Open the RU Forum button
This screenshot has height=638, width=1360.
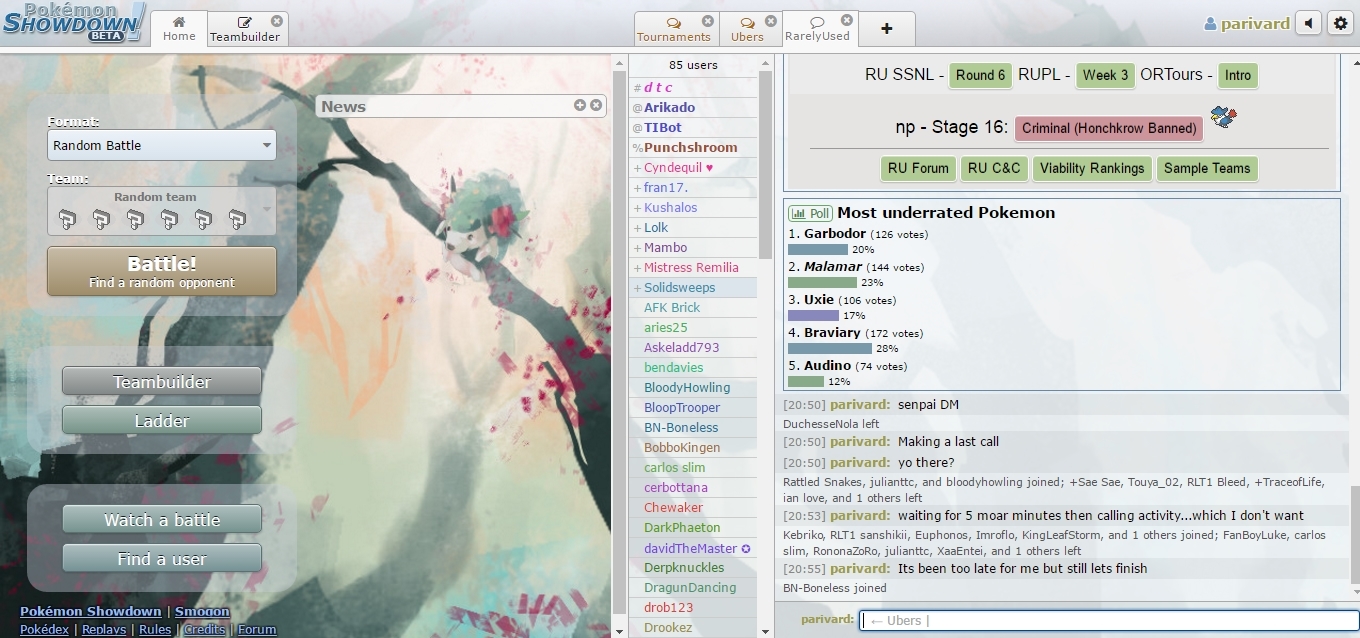(x=918, y=168)
